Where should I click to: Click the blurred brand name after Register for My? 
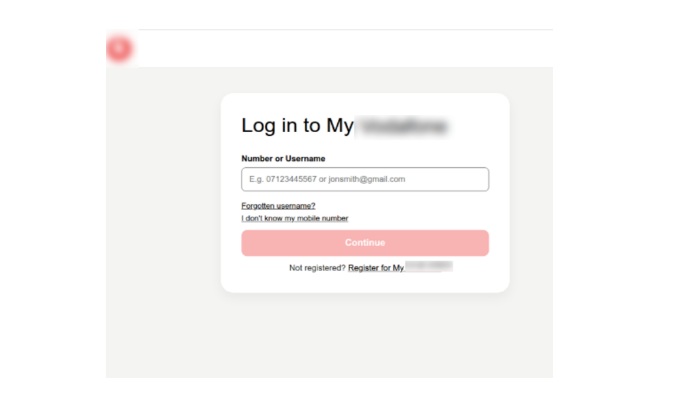428,266
